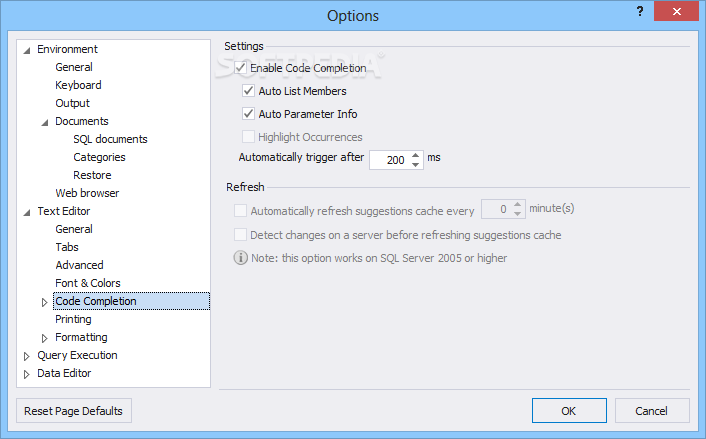Select the Environment tree item
Screen dimensions: 706x439
68,49
